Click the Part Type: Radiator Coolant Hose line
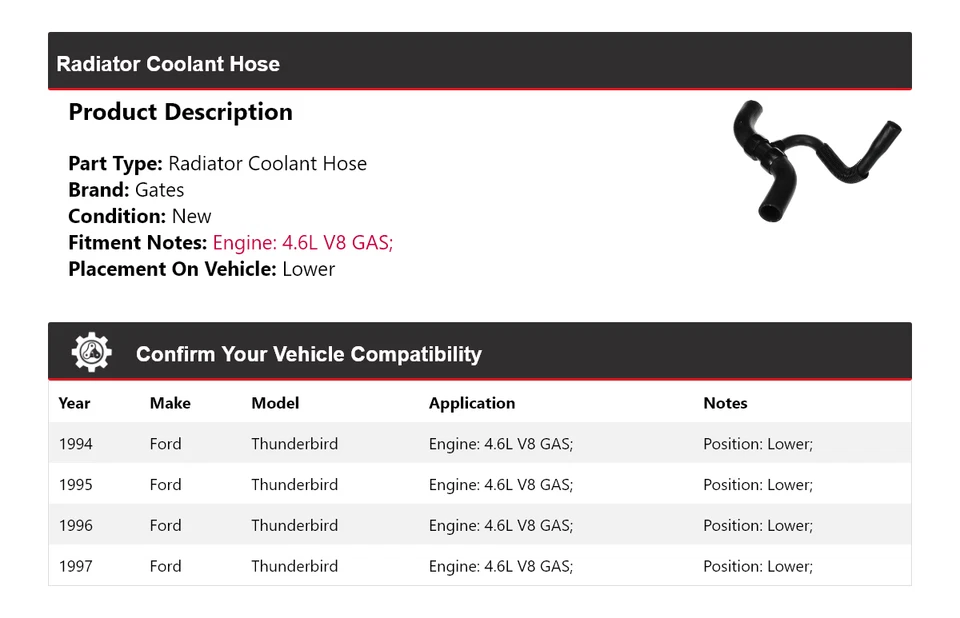 [x=217, y=164]
